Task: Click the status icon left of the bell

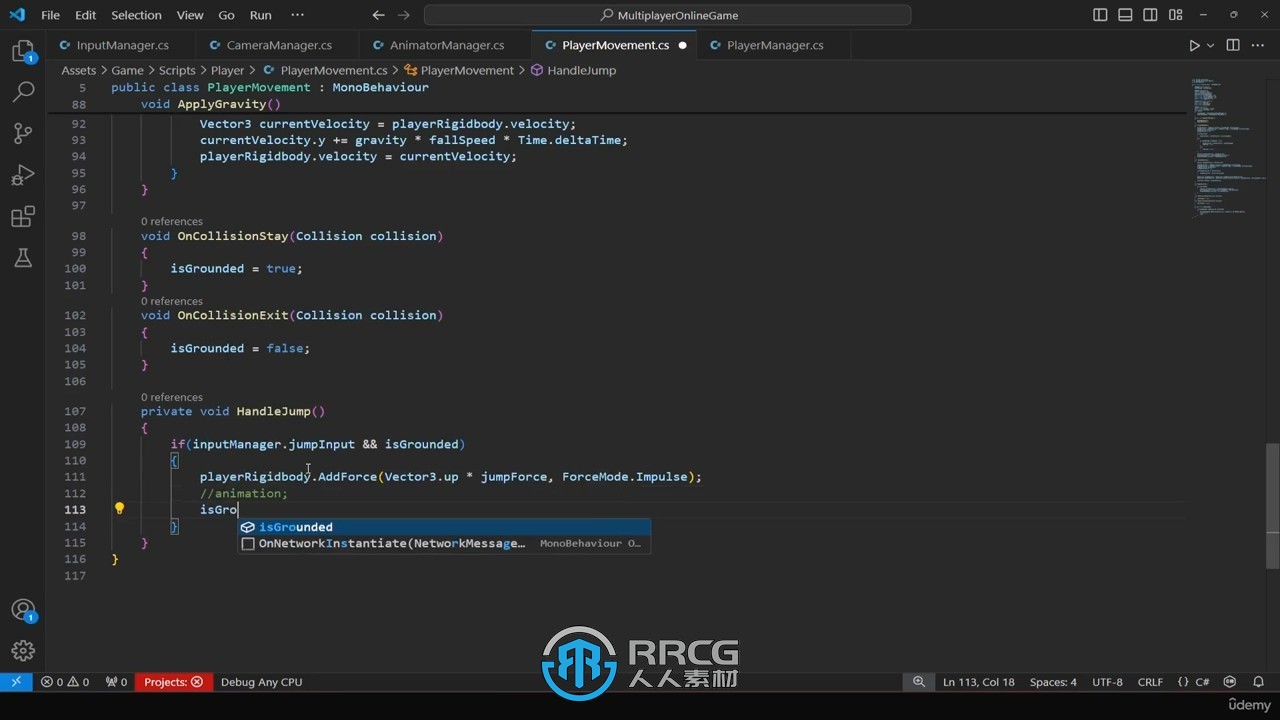Action: coord(1230,682)
